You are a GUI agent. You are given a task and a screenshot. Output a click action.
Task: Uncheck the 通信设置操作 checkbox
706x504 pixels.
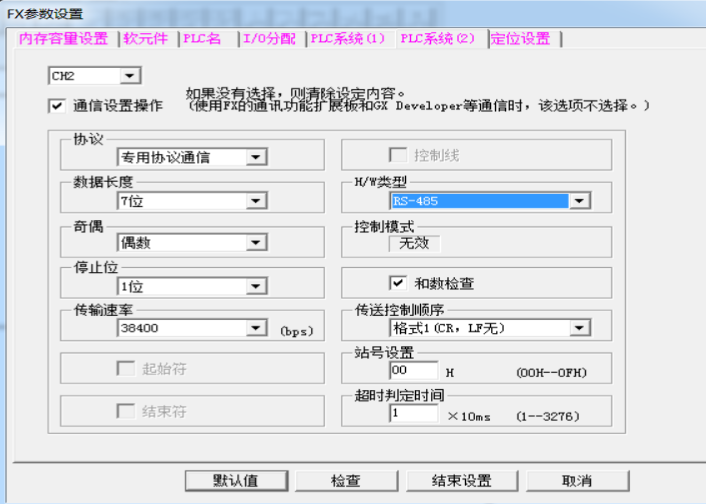tap(55, 105)
